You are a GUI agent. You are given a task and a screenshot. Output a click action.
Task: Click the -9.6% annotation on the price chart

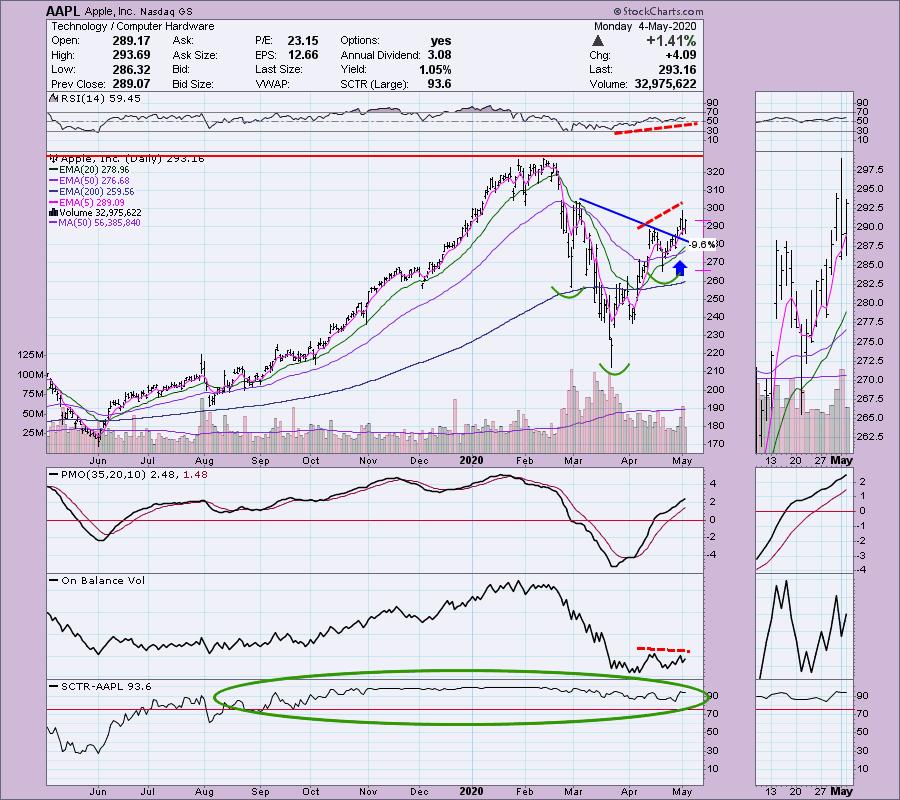click(x=702, y=244)
